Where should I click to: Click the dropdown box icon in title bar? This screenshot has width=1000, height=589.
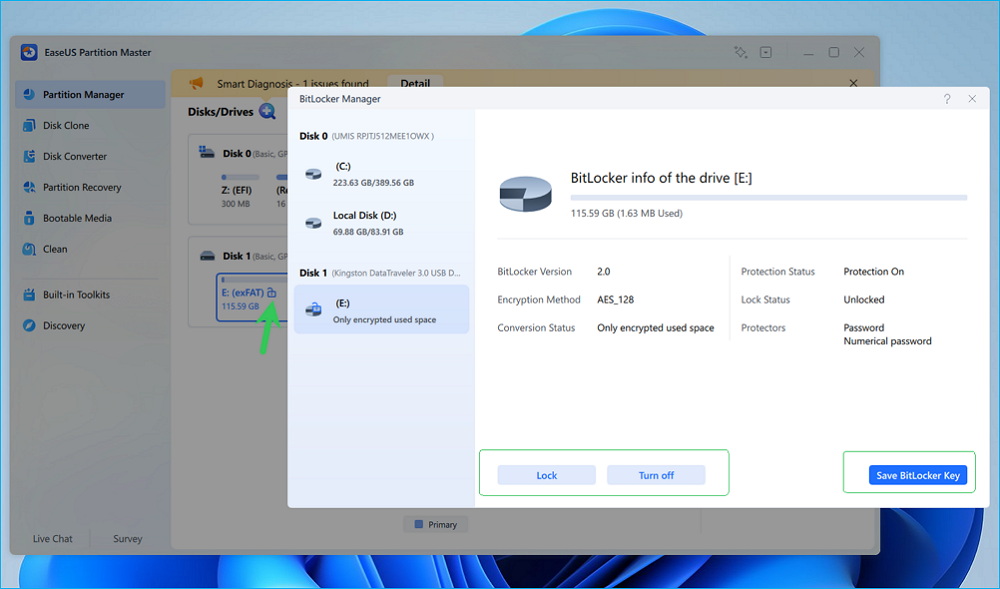pyautogui.click(x=766, y=52)
